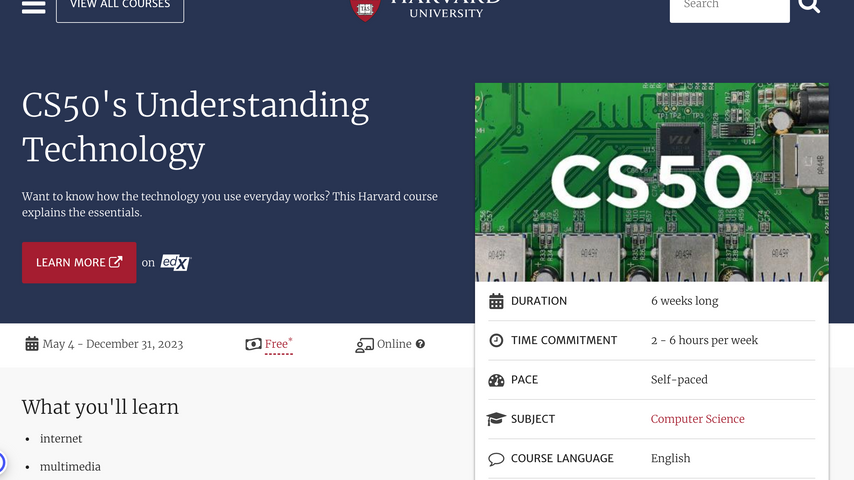Click the course description paragraph
The image size is (854, 480).
click(230, 204)
